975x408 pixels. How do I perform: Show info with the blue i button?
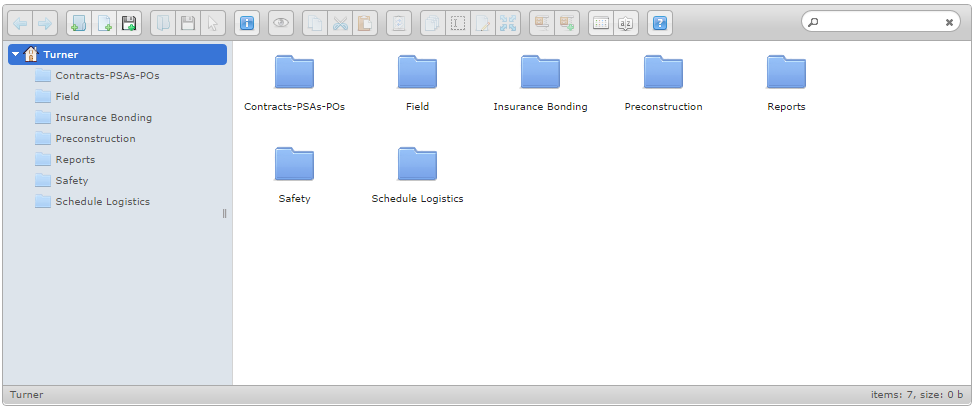[247, 24]
